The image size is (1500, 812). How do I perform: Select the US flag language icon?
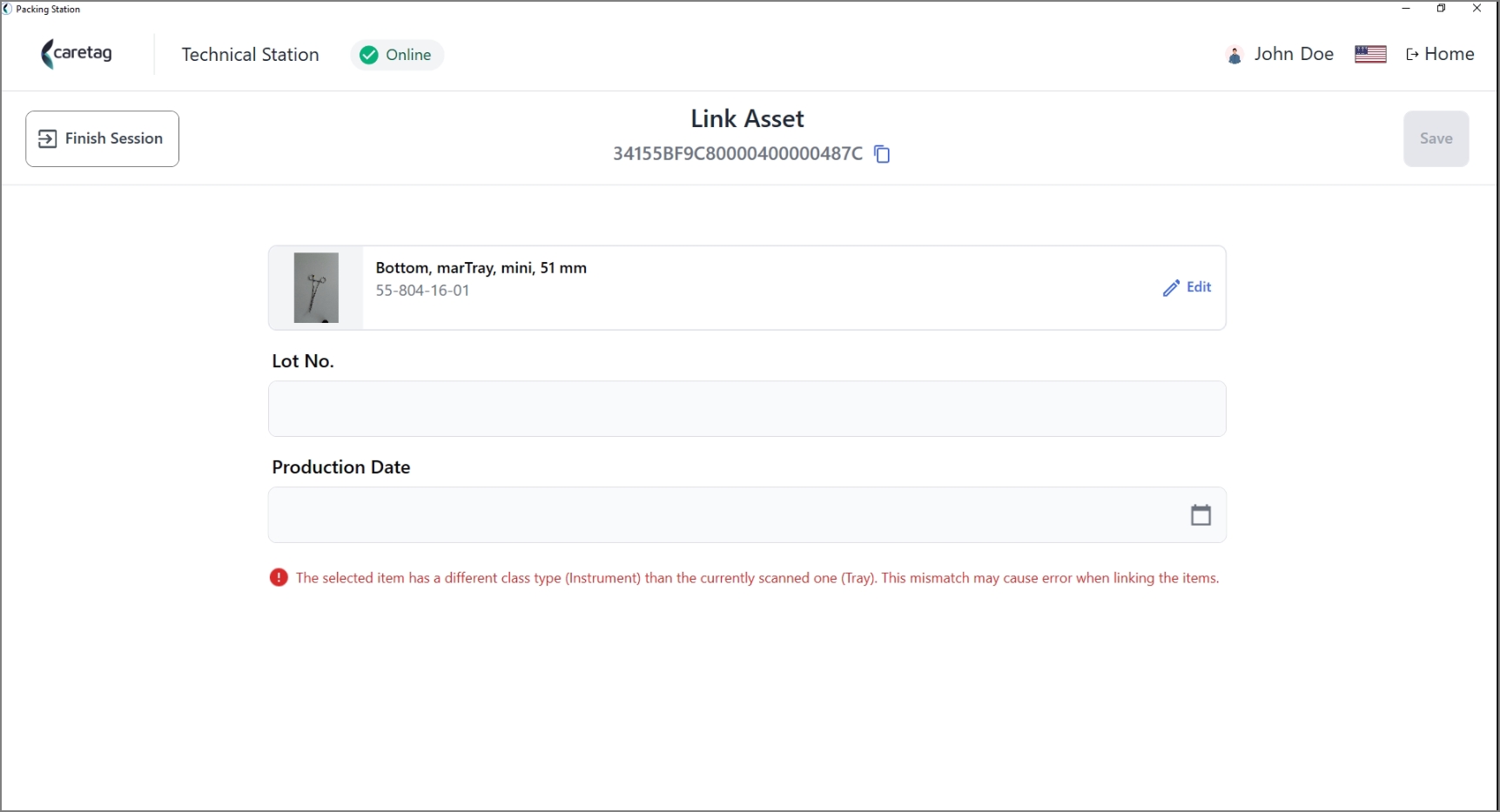[x=1370, y=54]
